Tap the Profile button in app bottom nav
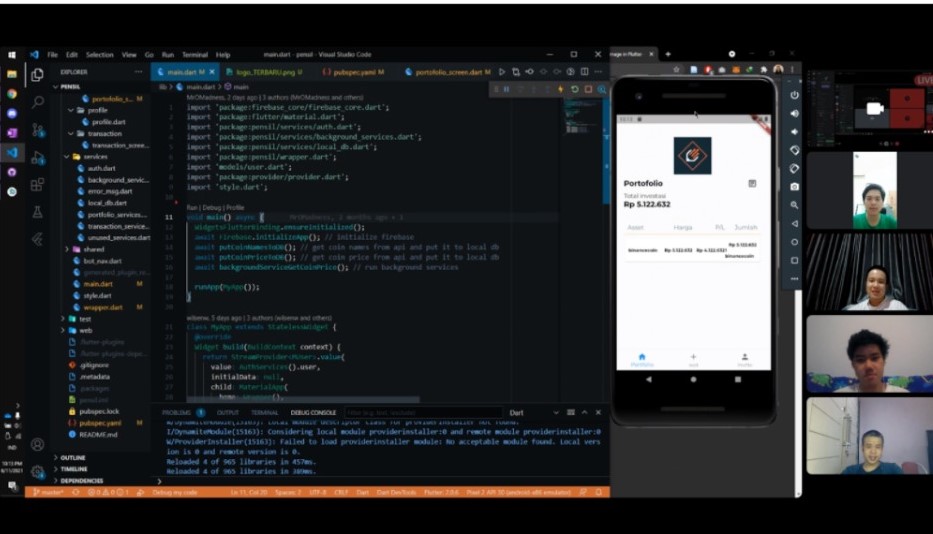This screenshot has width=933, height=534. point(744,359)
